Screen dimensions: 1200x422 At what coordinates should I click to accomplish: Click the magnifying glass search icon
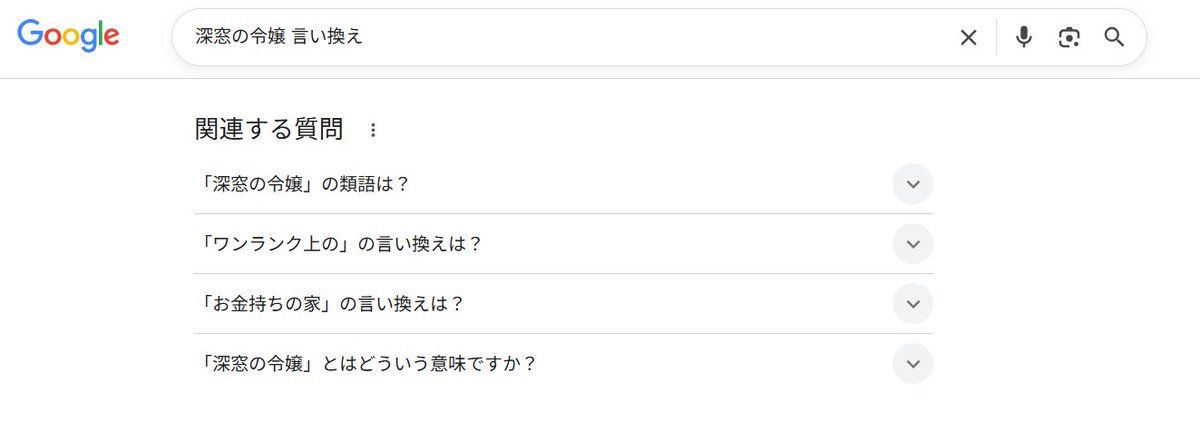point(1114,38)
